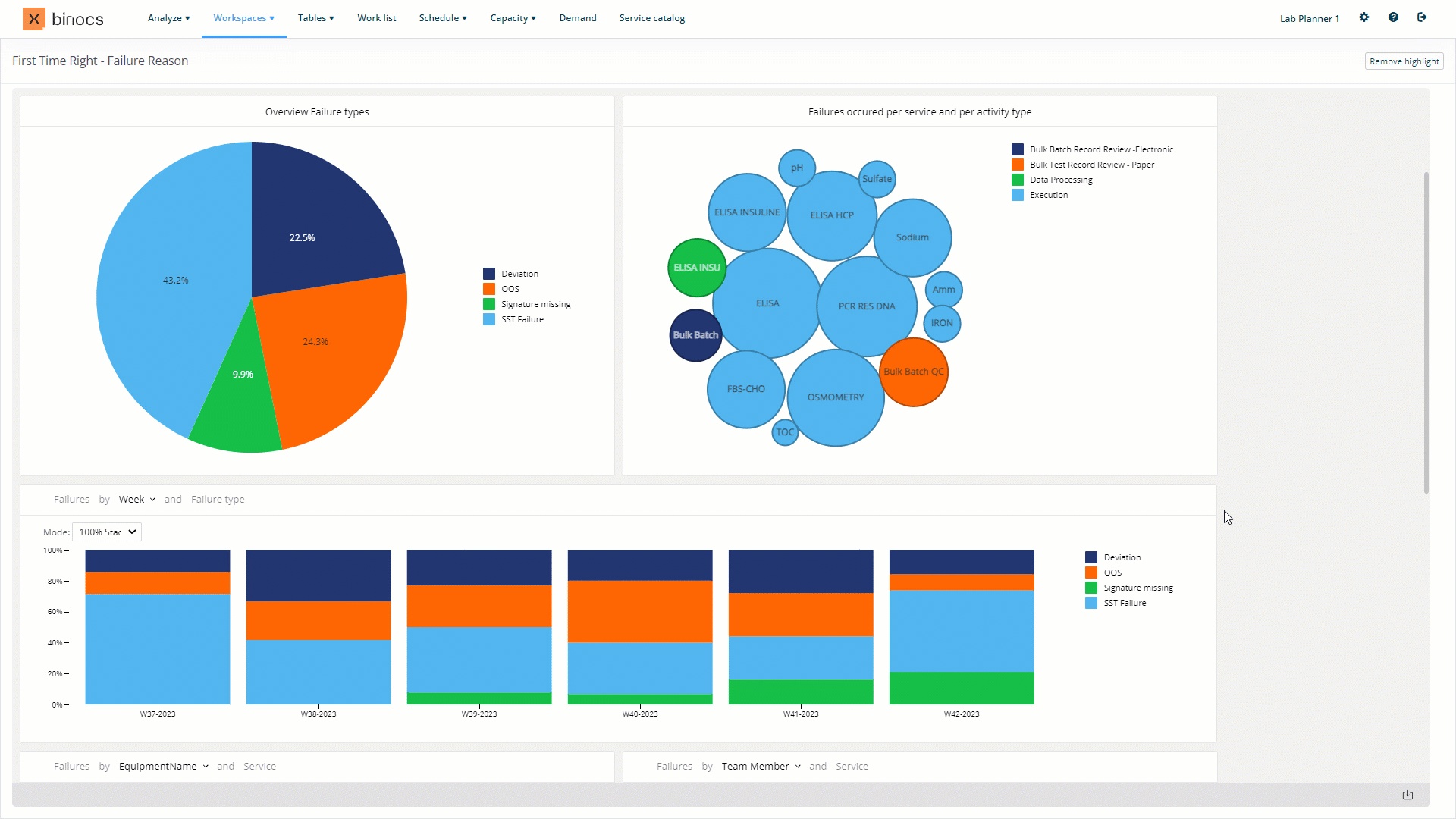
Task: Click the W40-2023 orange bar segment
Action: click(640, 611)
